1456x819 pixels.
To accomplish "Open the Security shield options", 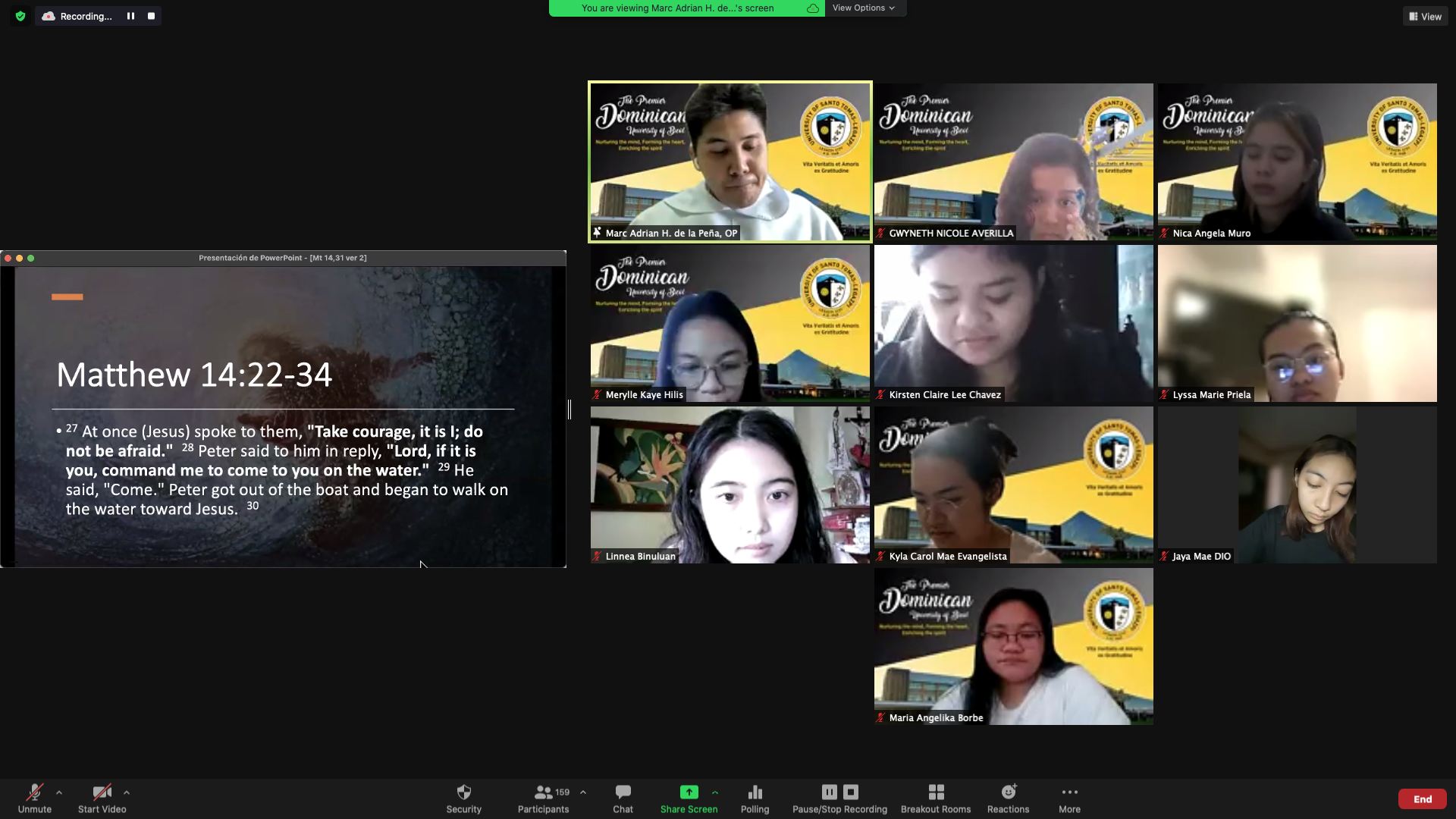I will [x=463, y=798].
